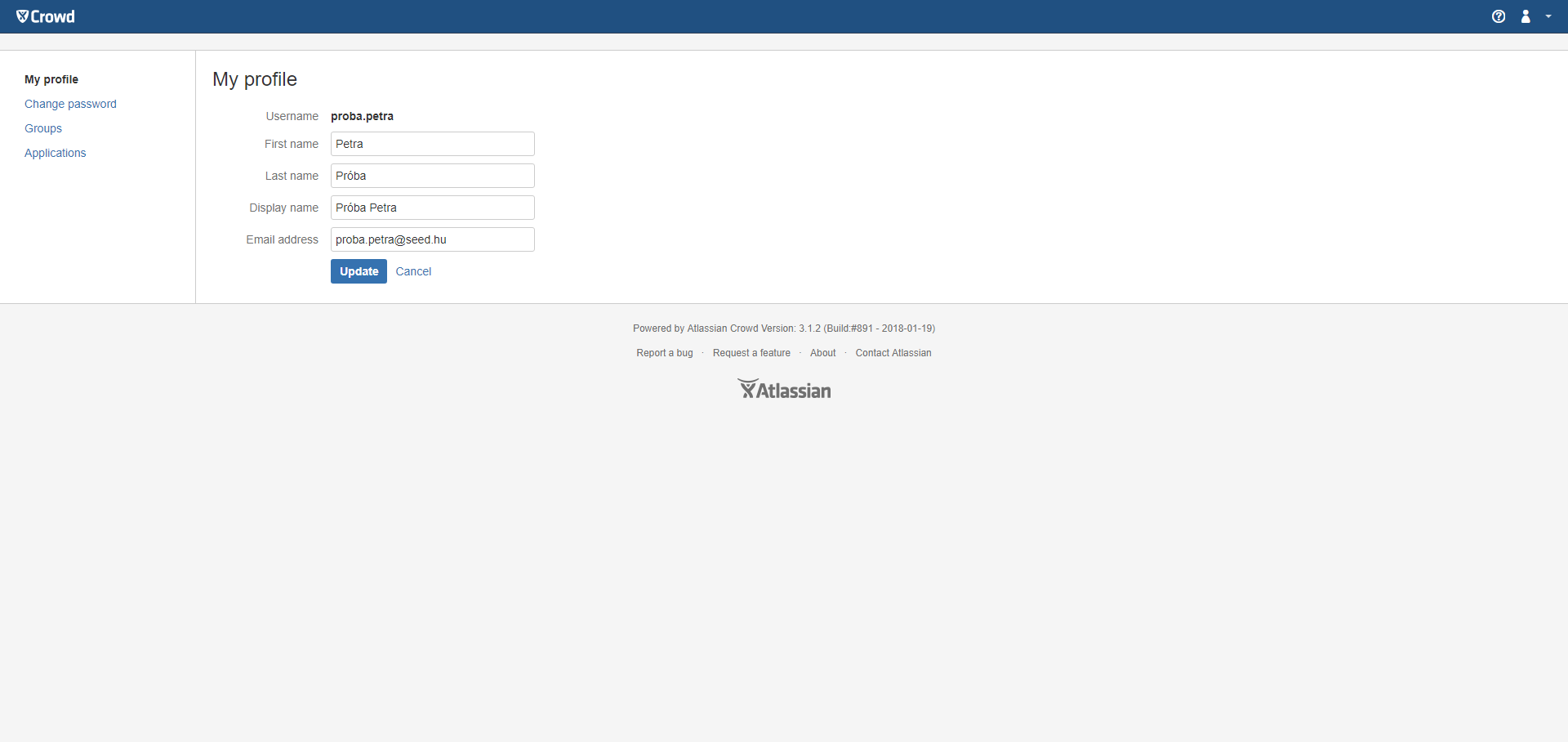The image size is (1568, 742).
Task: Click the Crowd logo in header
Action: tap(46, 16)
